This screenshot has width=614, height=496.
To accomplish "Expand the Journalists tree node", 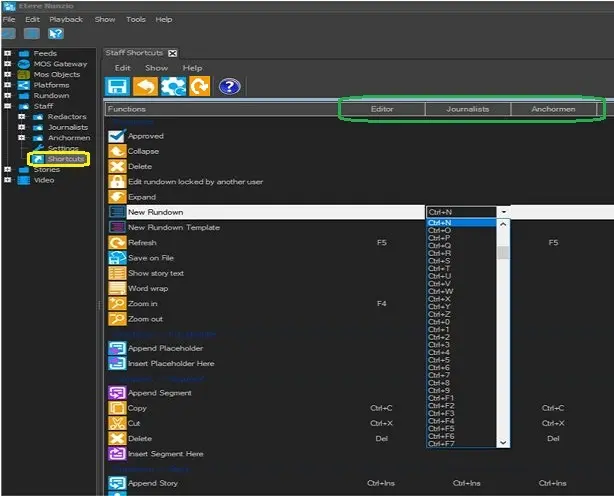I will [20, 127].
